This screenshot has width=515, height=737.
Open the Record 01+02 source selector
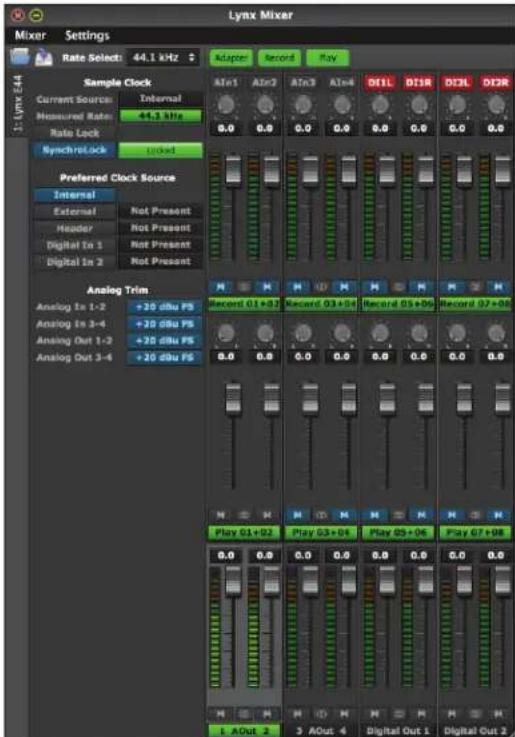click(x=244, y=304)
